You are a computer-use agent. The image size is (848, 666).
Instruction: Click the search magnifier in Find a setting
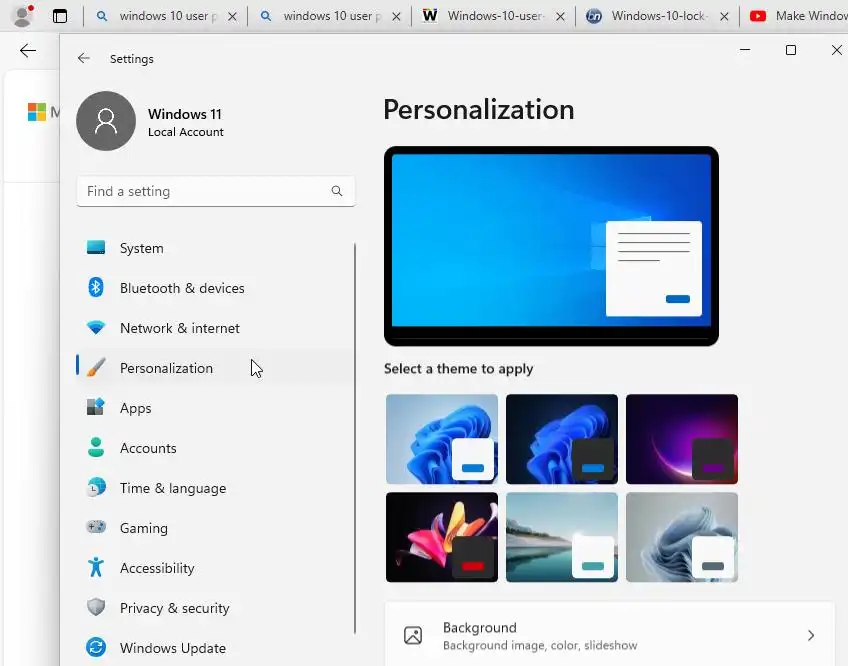337,191
